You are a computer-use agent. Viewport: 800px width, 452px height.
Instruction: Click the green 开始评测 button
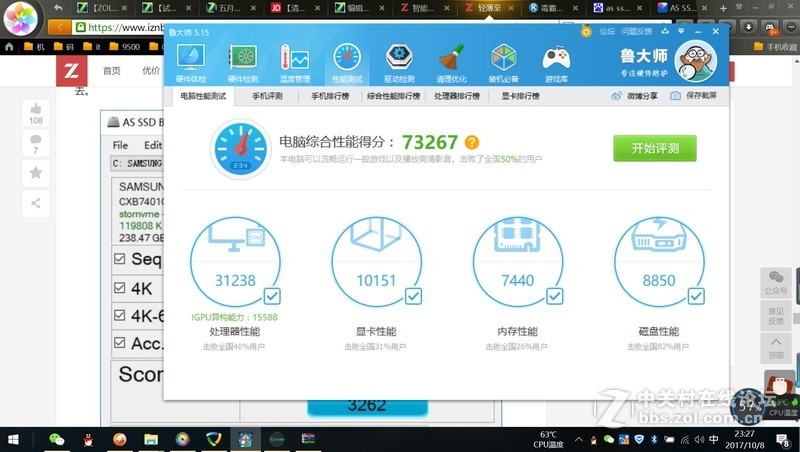(x=655, y=148)
